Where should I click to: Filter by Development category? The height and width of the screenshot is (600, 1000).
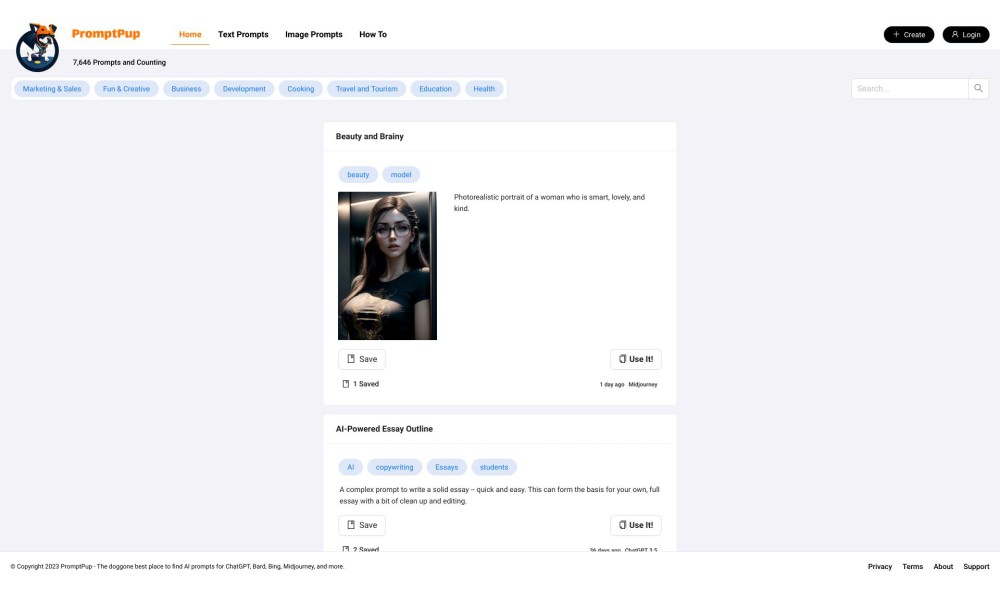point(244,89)
